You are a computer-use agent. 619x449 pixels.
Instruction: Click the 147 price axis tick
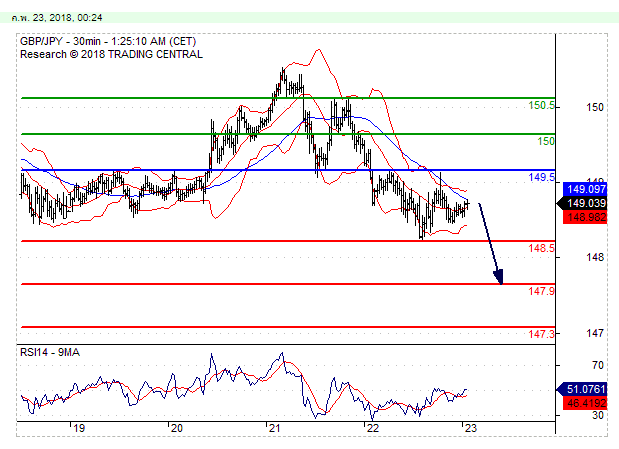coord(595,333)
